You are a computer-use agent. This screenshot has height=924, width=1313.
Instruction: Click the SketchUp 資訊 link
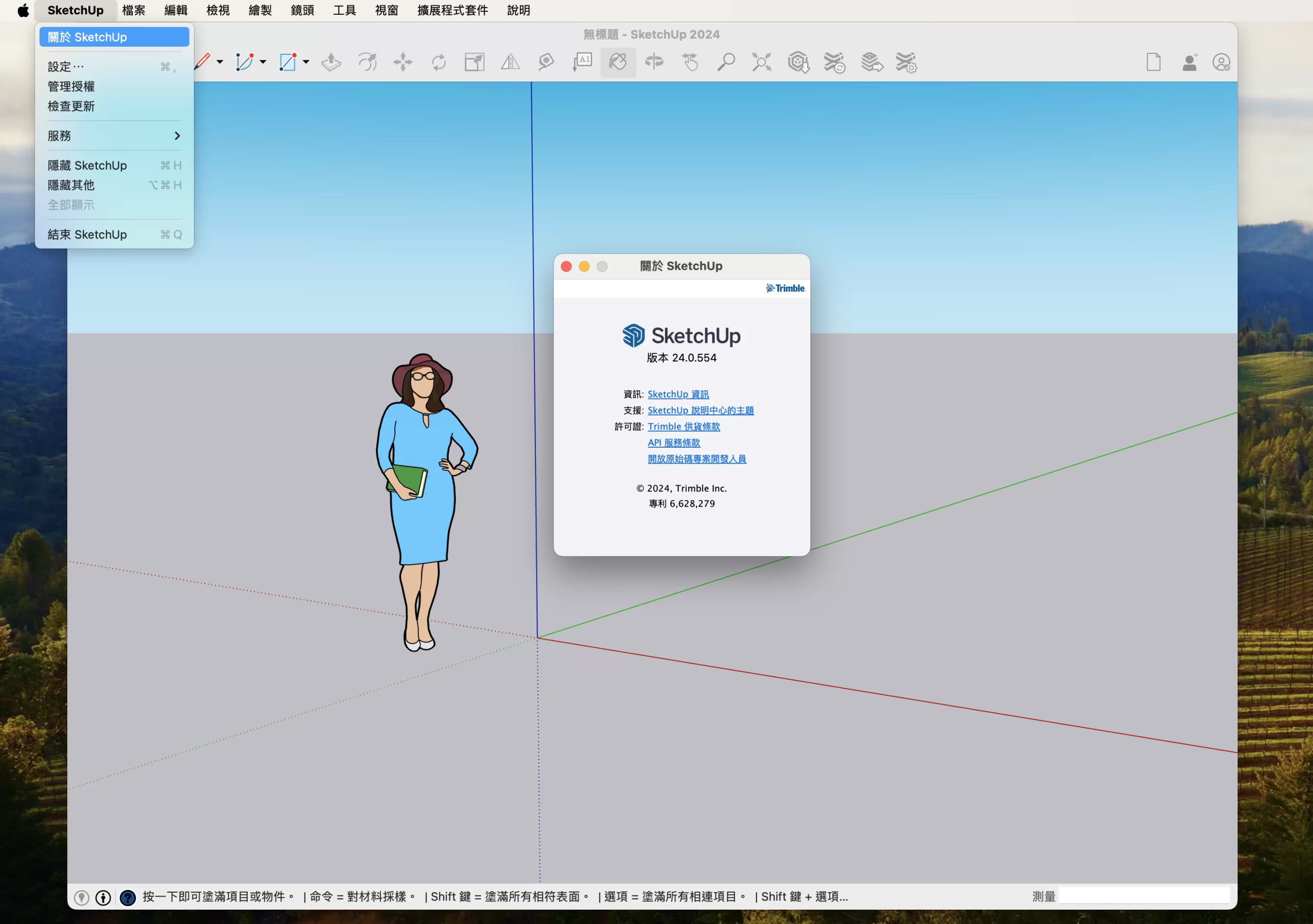click(678, 394)
